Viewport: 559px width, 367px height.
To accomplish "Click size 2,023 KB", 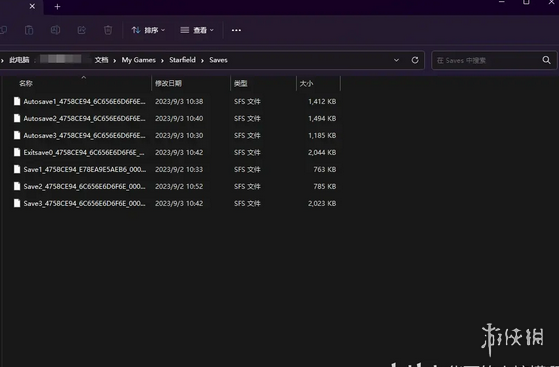I will (322, 203).
